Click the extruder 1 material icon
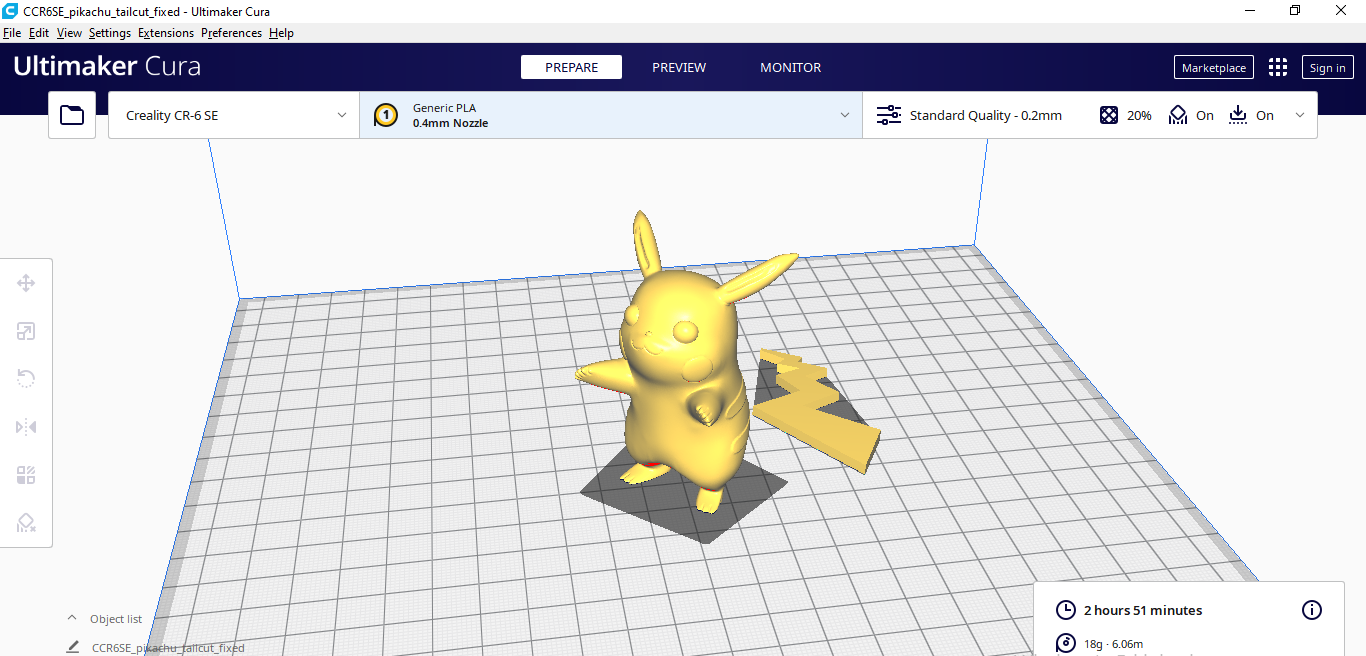Viewport: 1366px width, 656px height. click(386, 115)
